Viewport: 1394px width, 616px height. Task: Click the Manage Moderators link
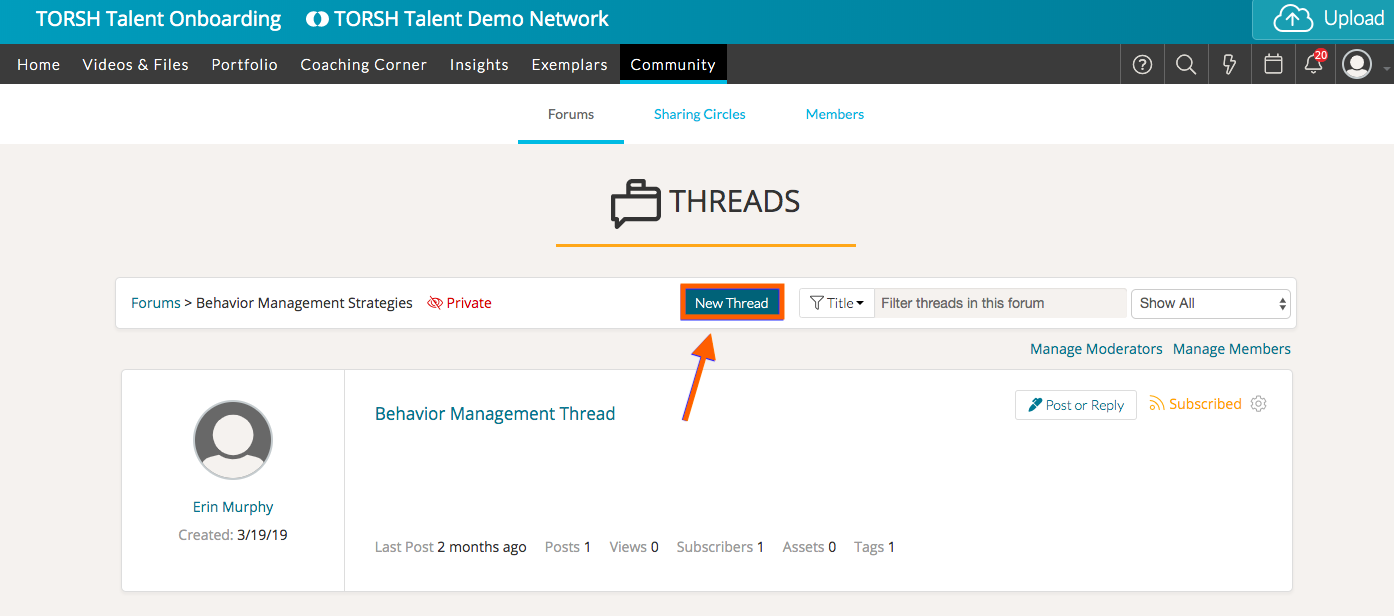(1096, 349)
